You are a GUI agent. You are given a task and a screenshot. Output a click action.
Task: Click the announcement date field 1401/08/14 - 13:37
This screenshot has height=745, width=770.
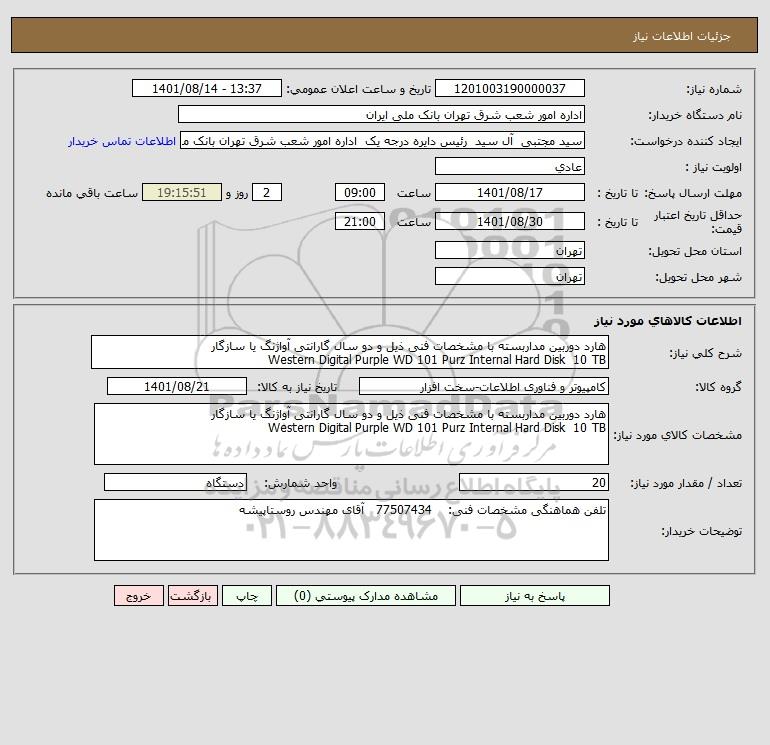click(207, 88)
